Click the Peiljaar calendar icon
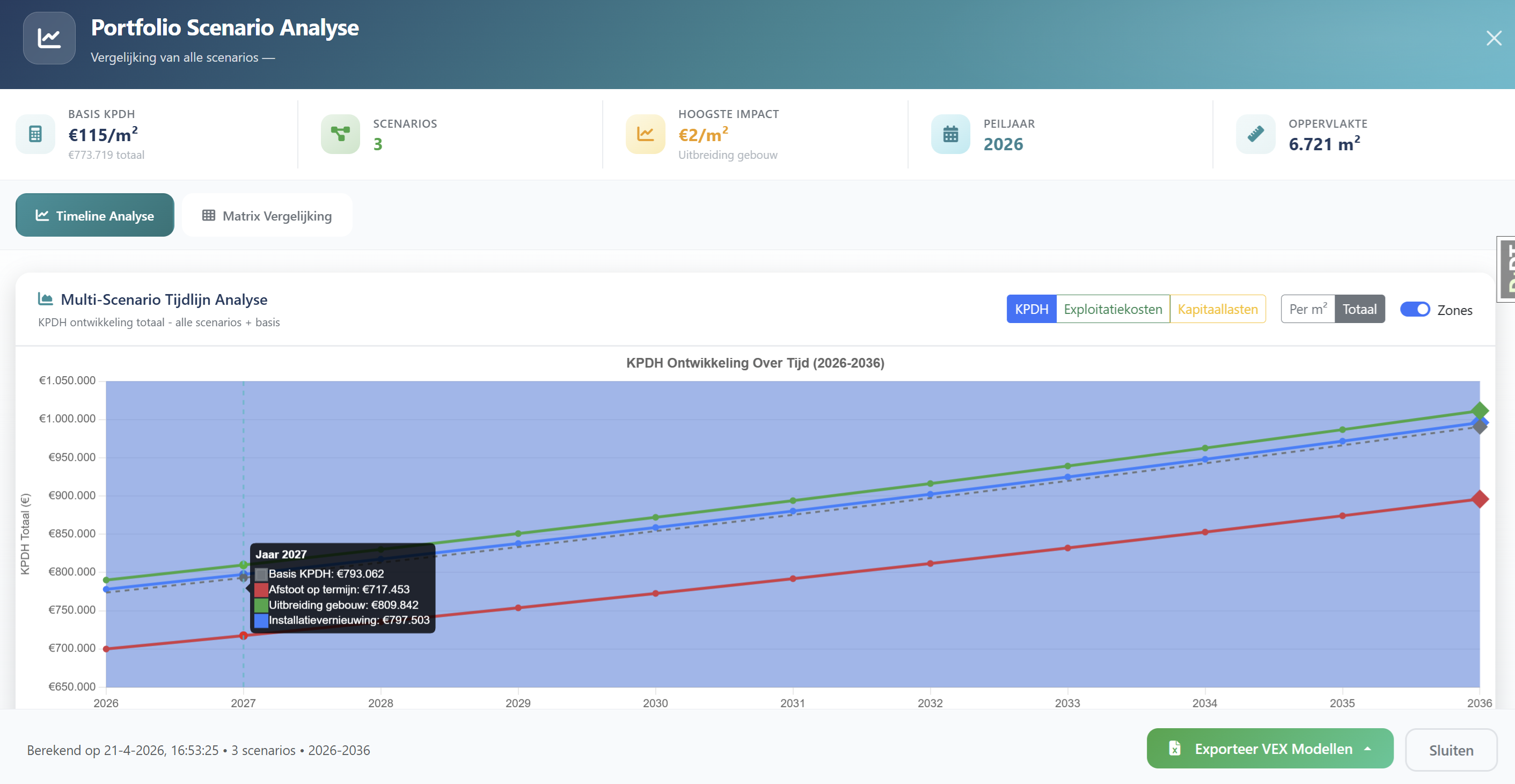 tap(951, 134)
